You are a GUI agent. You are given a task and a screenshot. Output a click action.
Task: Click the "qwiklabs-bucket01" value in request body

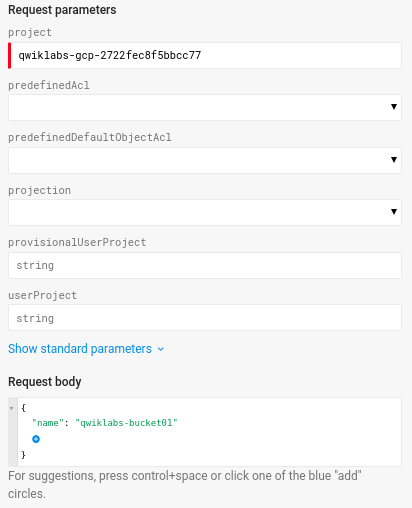coord(126,423)
